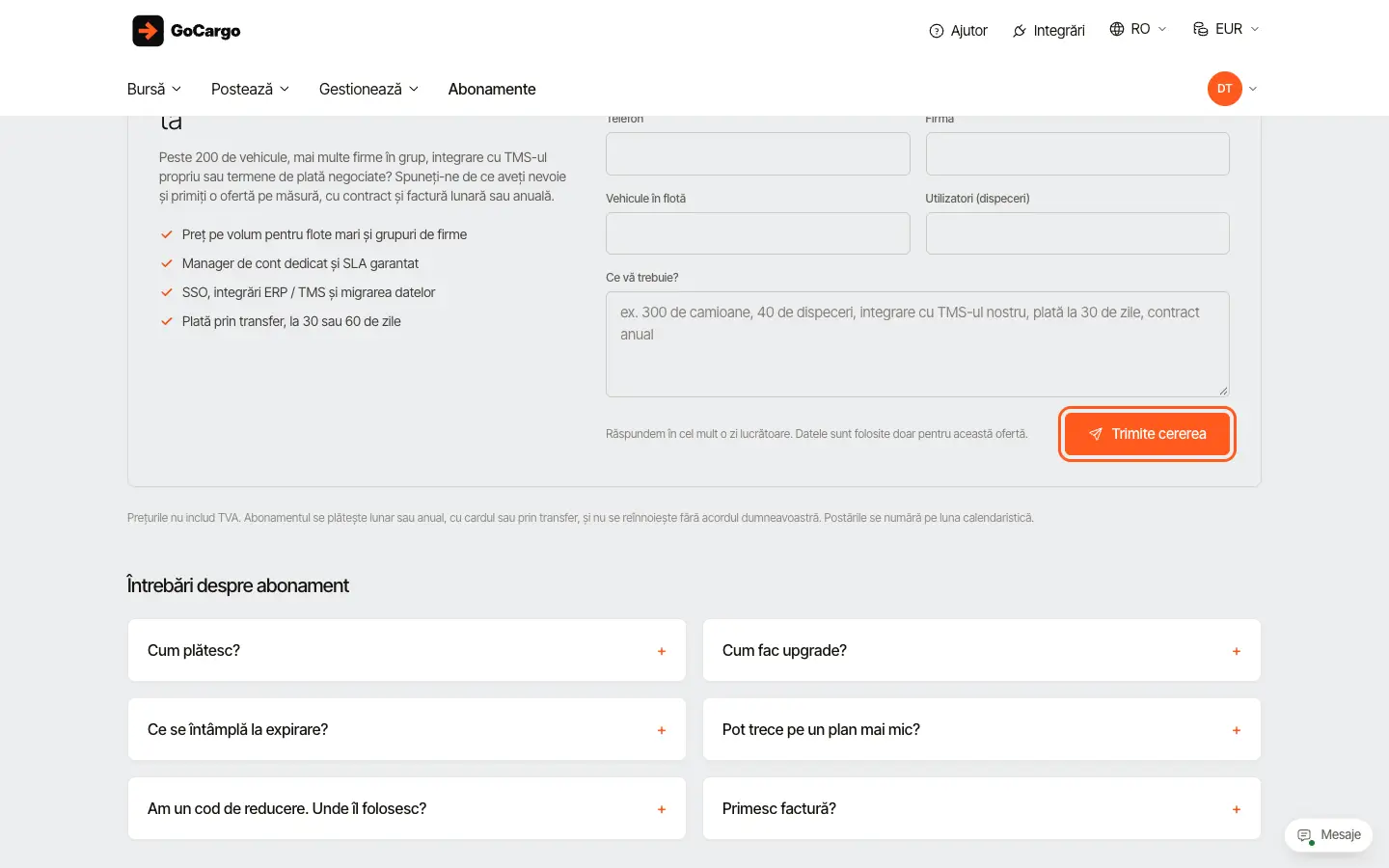Click the DT user avatar
This screenshot has width=1389, height=868.
[x=1224, y=89]
